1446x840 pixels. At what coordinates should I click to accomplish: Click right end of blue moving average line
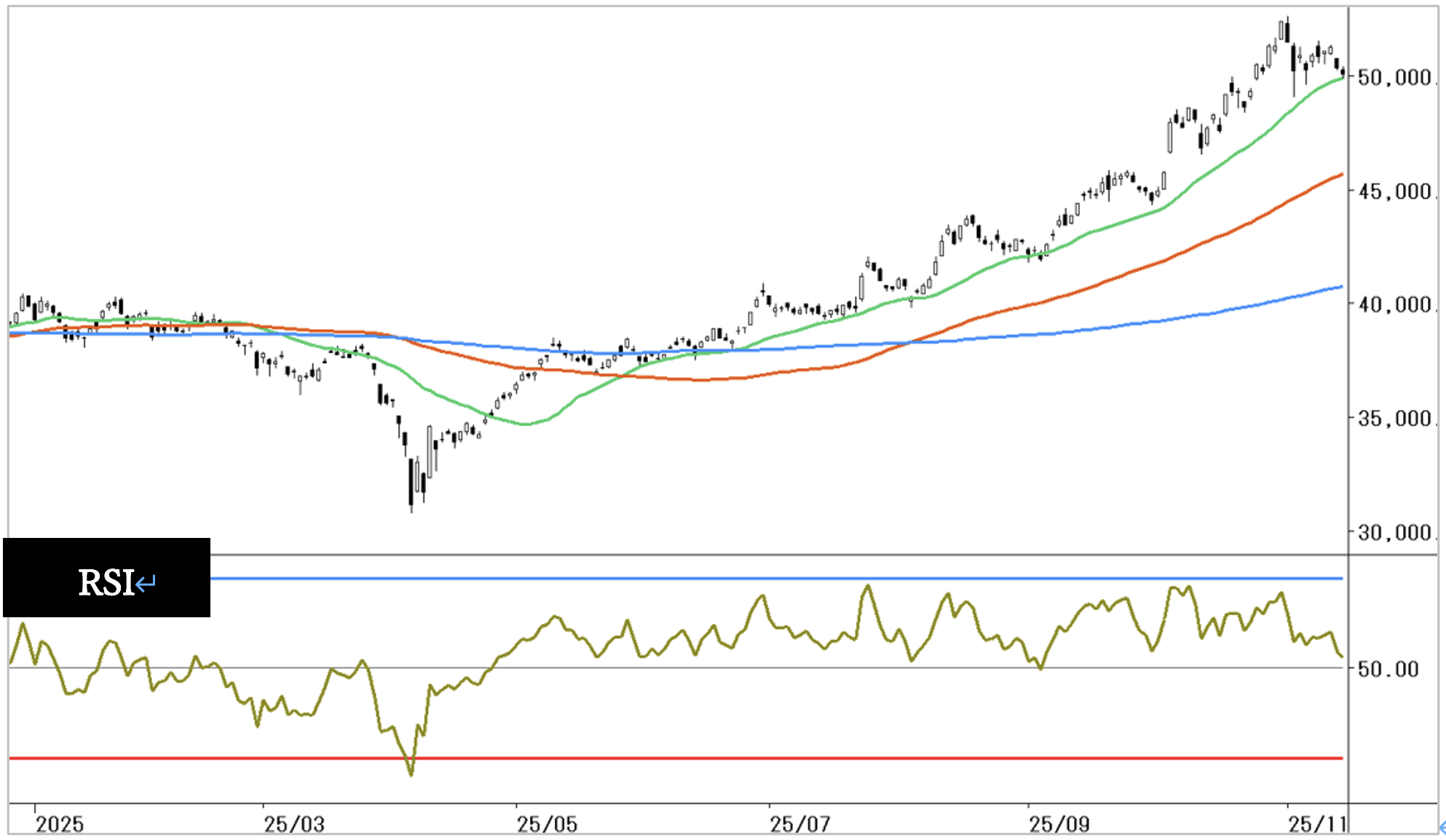pos(1341,287)
